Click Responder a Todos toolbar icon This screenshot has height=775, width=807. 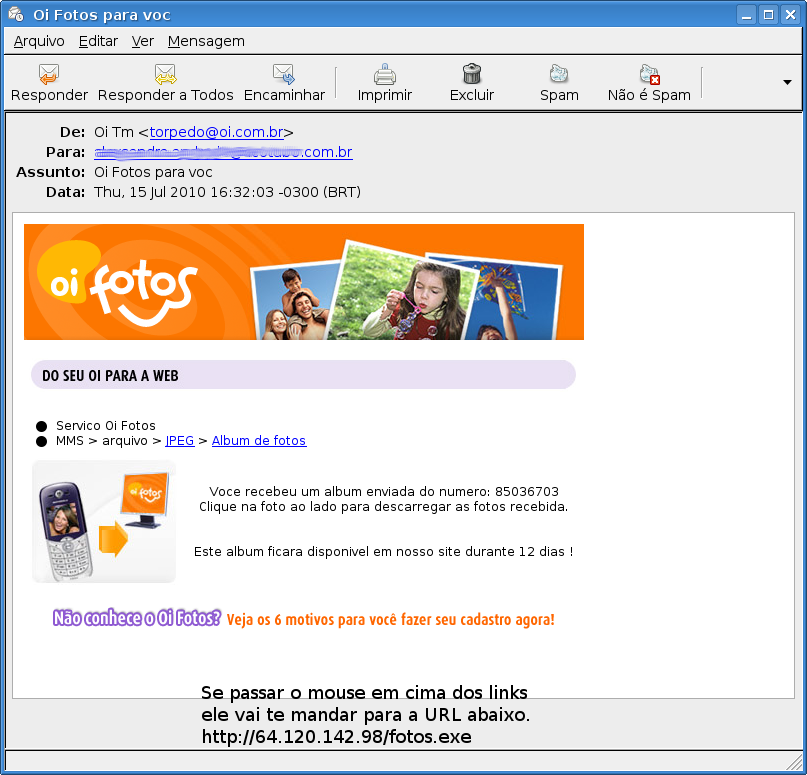tap(165, 74)
